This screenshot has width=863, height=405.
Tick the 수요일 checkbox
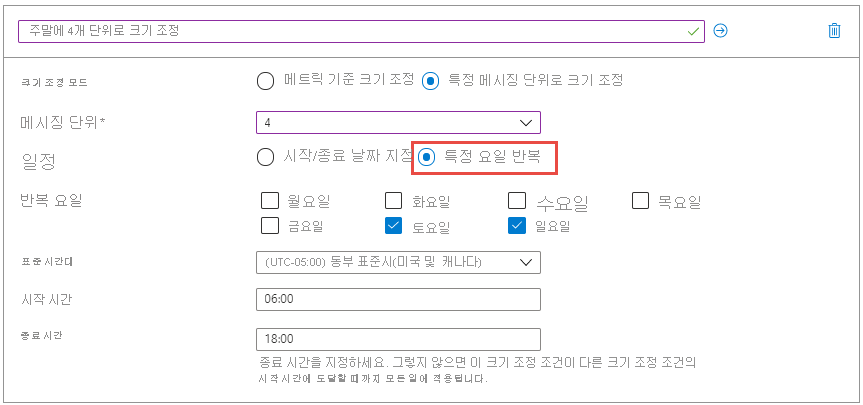click(x=517, y=200)
